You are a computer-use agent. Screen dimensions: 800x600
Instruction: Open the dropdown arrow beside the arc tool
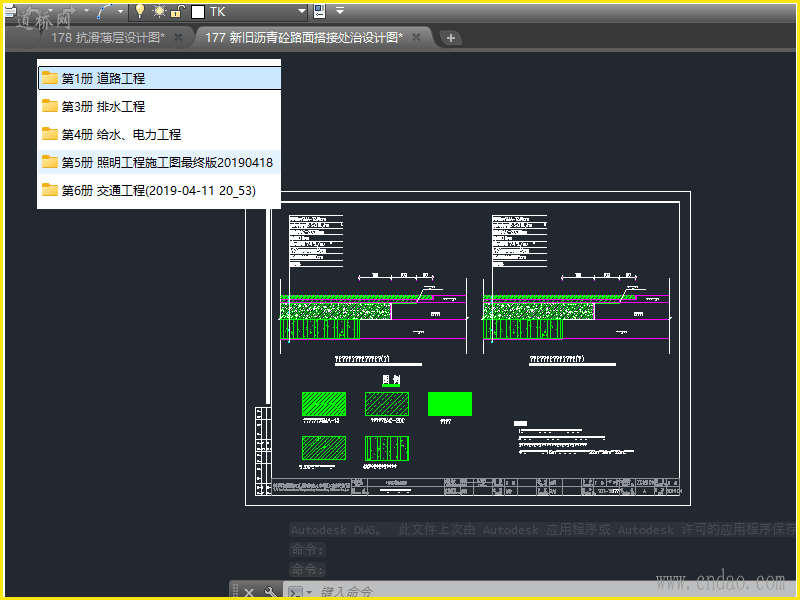(121, 11)
